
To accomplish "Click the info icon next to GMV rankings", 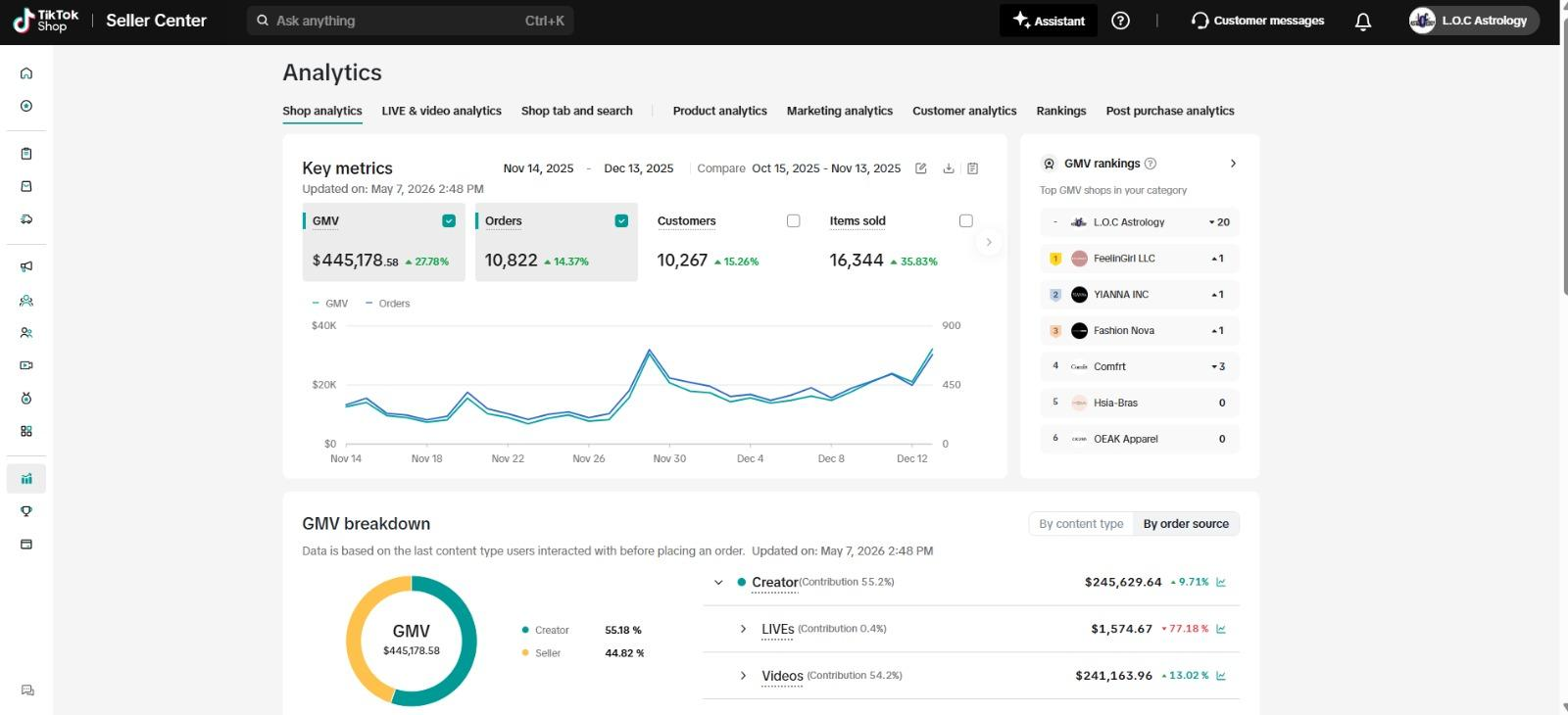I will pyautogui.click(x=1151, y=164).
